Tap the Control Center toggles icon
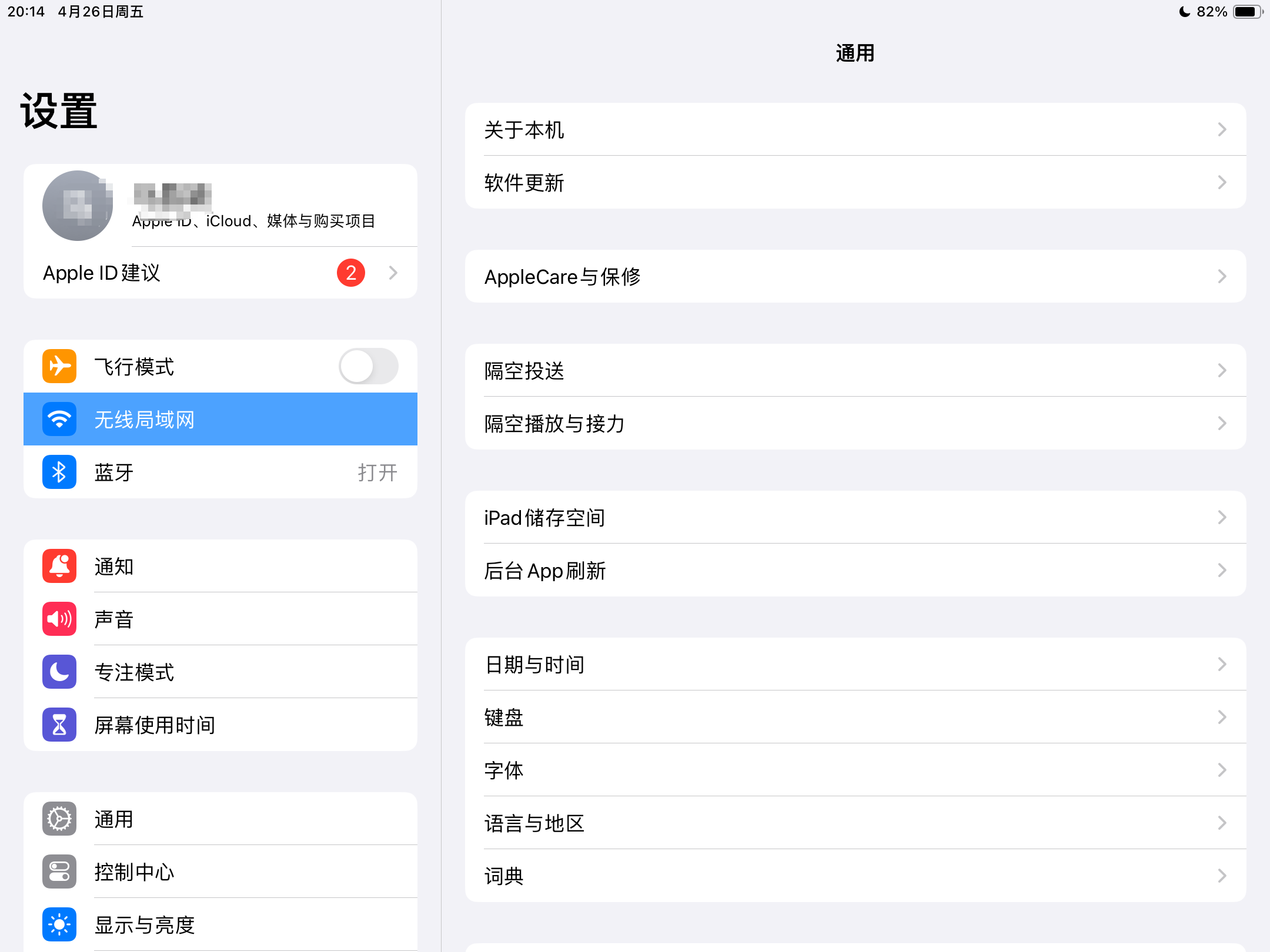The height and width of the screenshot is (952, 1270). [59, 871]
